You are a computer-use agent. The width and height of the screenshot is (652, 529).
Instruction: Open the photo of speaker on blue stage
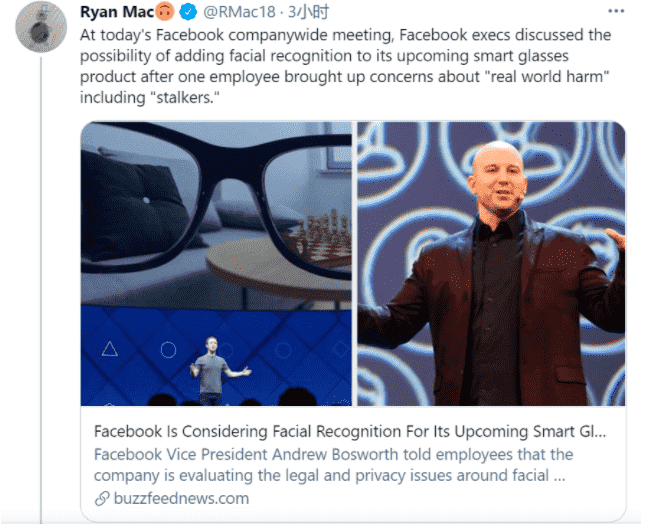click(216, 357)
